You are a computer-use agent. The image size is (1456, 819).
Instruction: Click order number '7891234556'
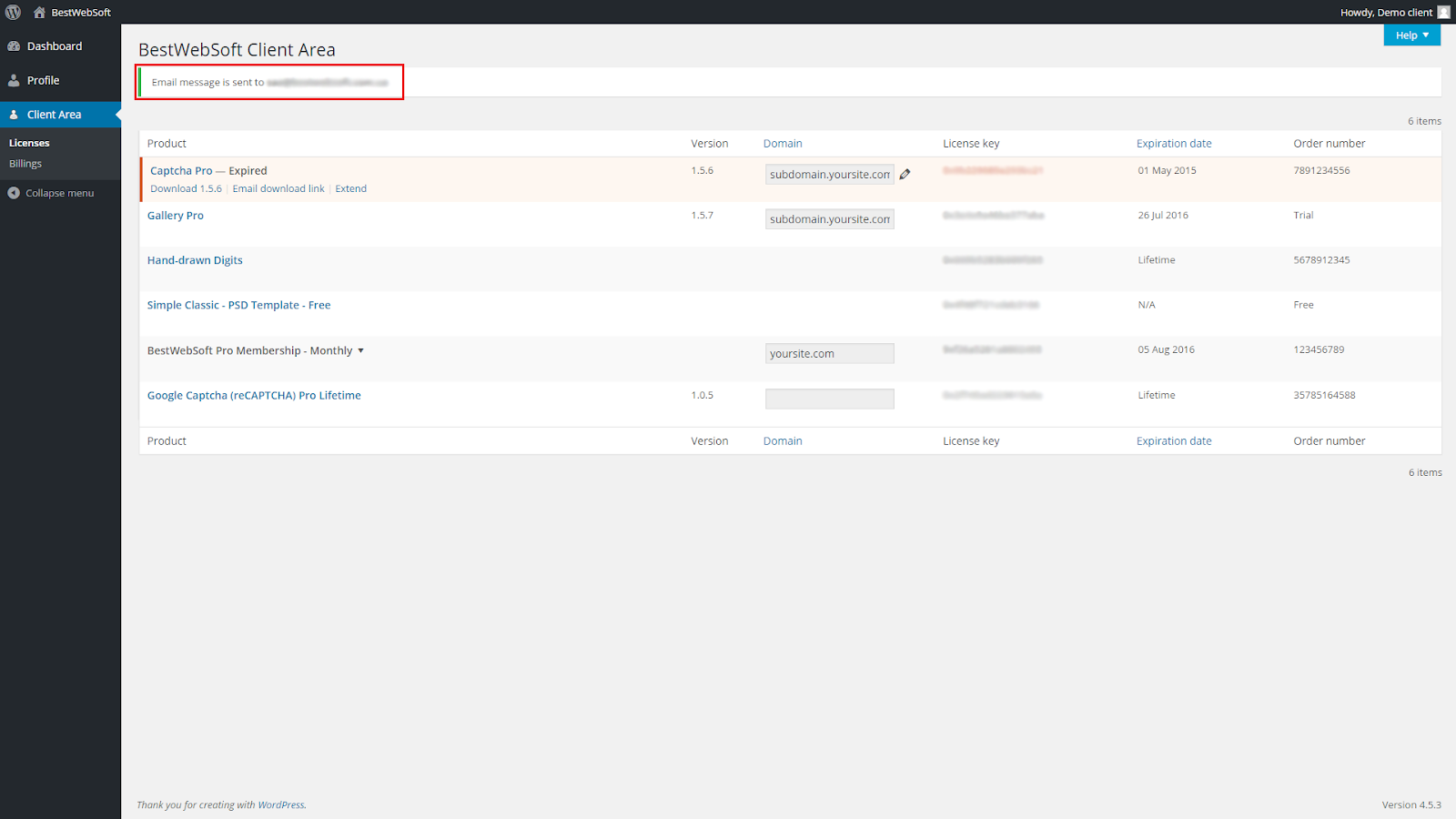click(x=1321, y=170)
